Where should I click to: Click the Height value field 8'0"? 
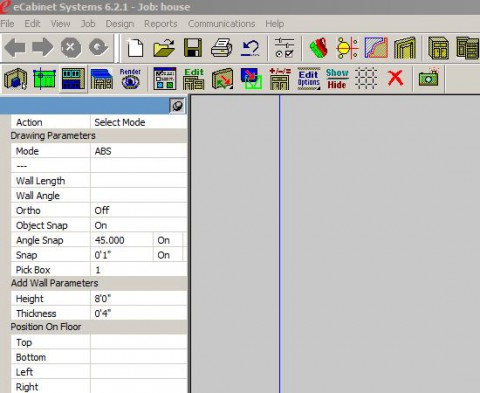[x=138, y=298]
